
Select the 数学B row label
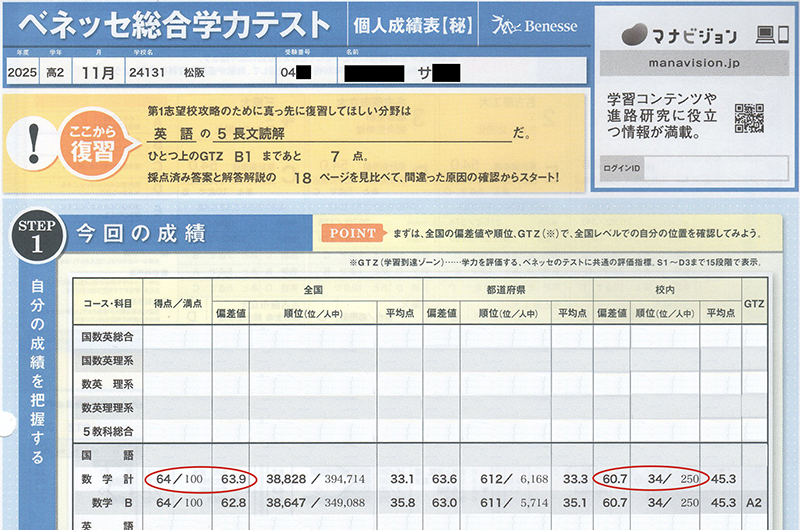[109, 502]
